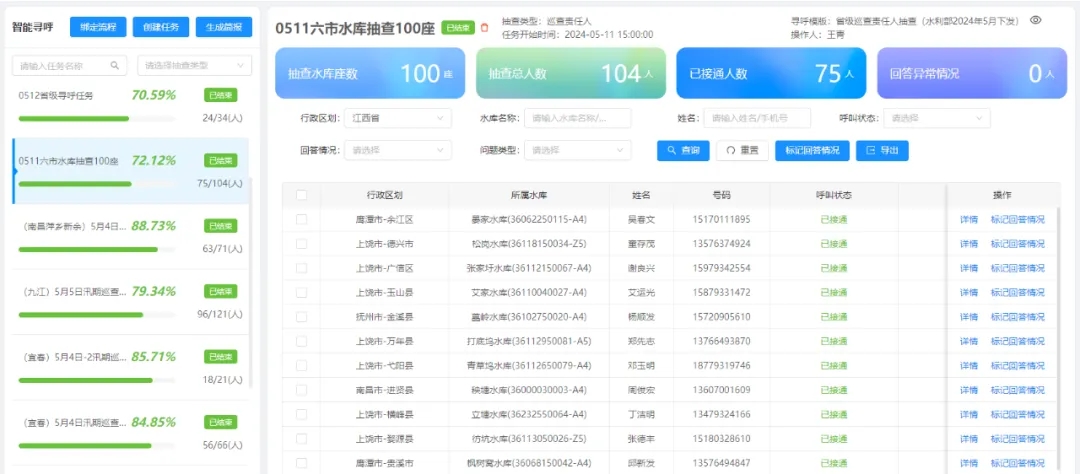Screen dimensions: 1080x474
Task: Tick the checkbox for number 15879331472
Action: point(302,292)
